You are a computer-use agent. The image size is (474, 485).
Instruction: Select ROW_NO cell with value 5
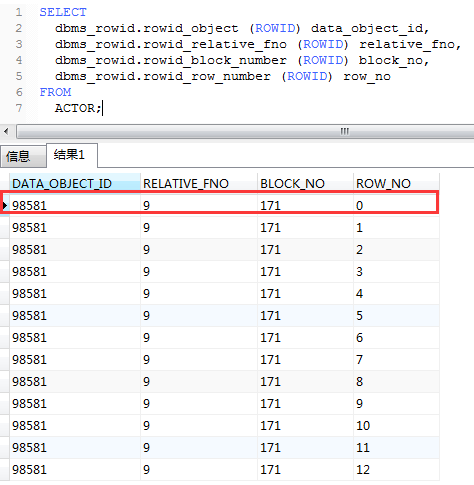click(396, 316)
